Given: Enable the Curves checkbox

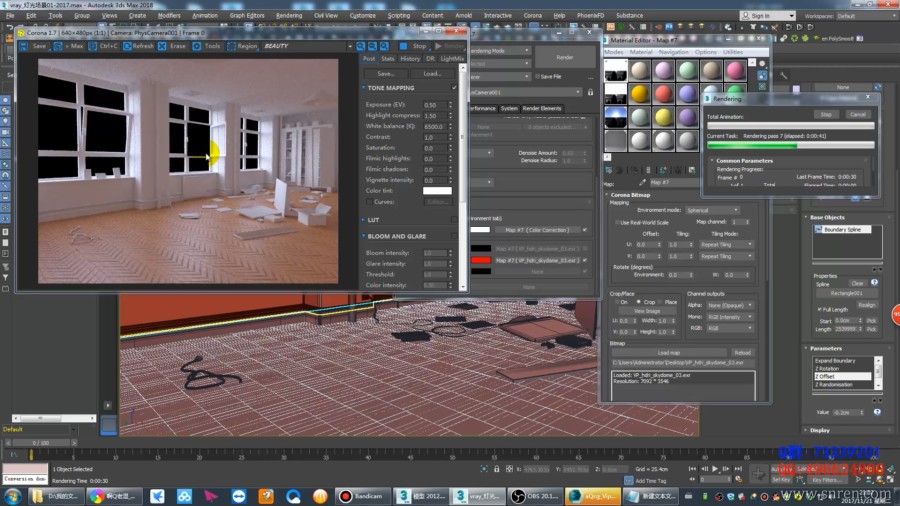Looking at the screenshot, I should (x=367, y=202).
